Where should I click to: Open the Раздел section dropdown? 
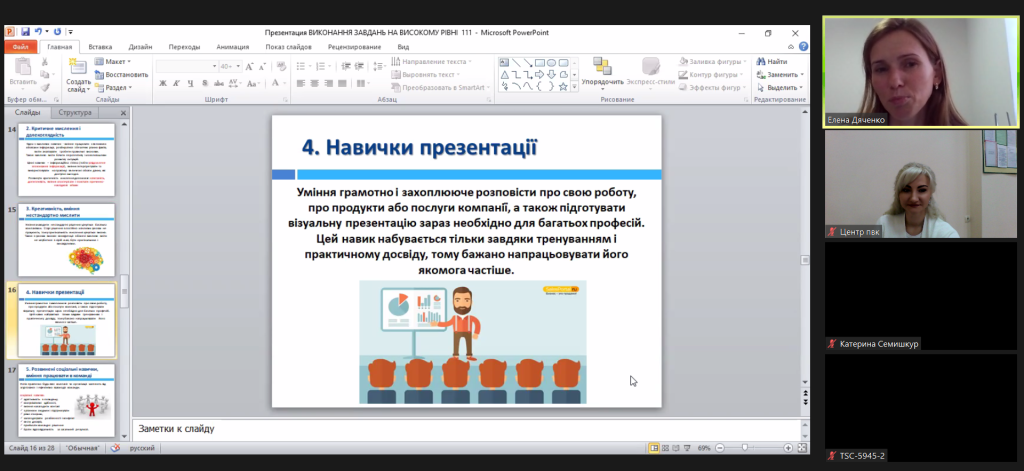point(116,87)
